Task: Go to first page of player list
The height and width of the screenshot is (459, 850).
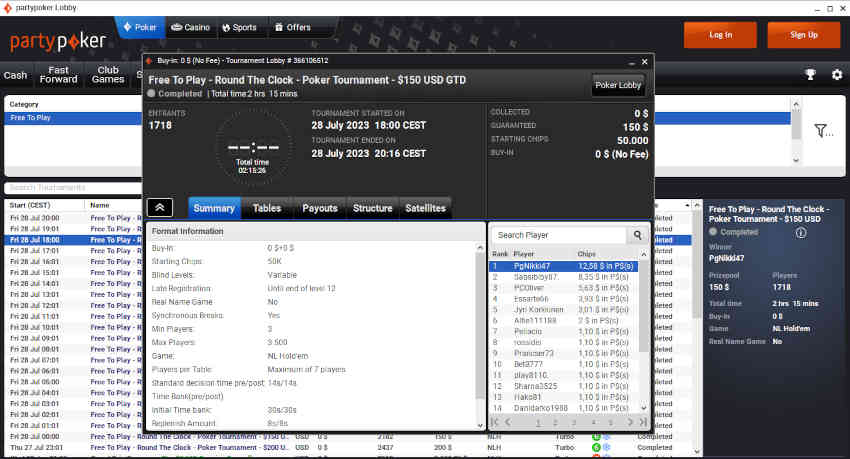Action: [494, 422]
